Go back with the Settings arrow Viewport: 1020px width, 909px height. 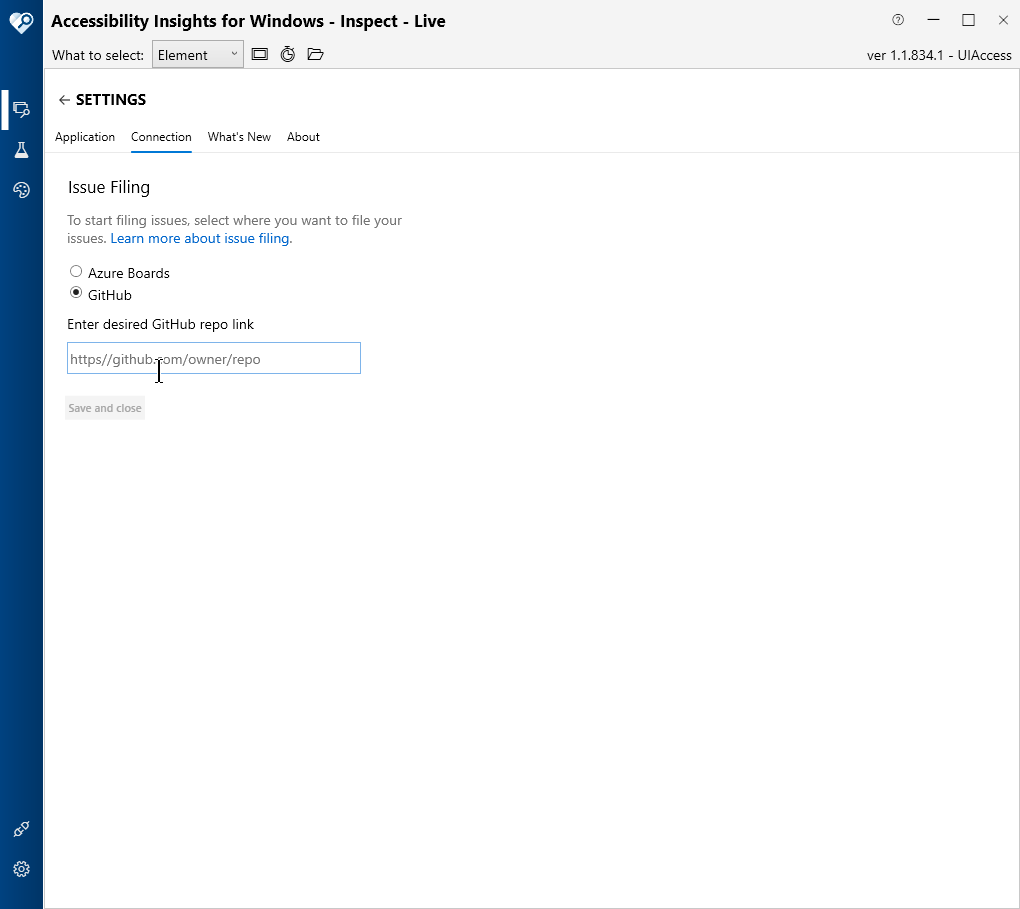point(64,100)
